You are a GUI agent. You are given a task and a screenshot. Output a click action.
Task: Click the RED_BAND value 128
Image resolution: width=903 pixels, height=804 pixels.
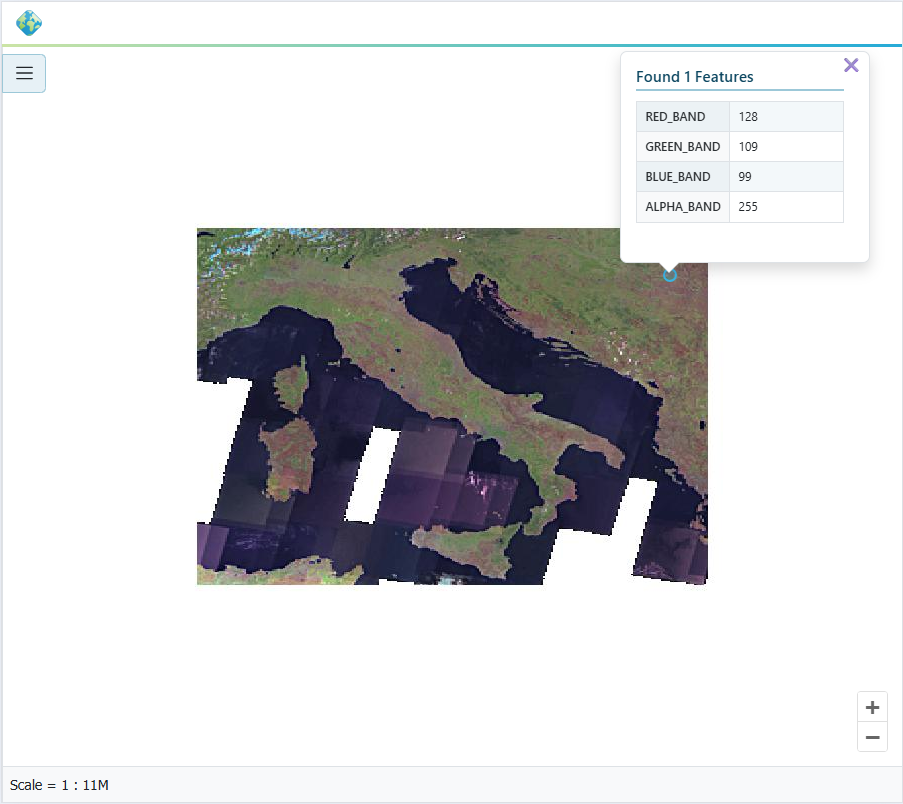(x=748, y=117)
